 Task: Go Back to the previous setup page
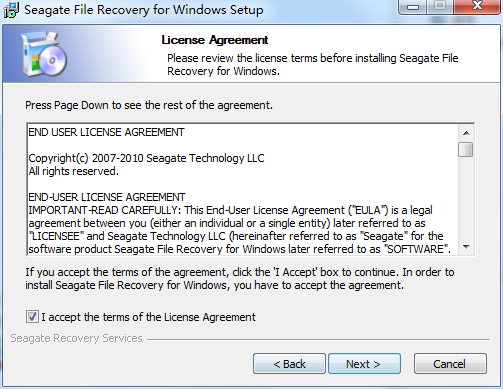(289, 364)
